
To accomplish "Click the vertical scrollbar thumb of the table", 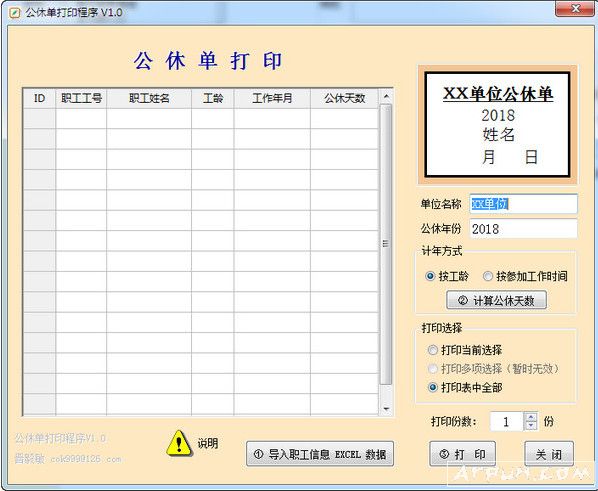I will click(386, 244).
